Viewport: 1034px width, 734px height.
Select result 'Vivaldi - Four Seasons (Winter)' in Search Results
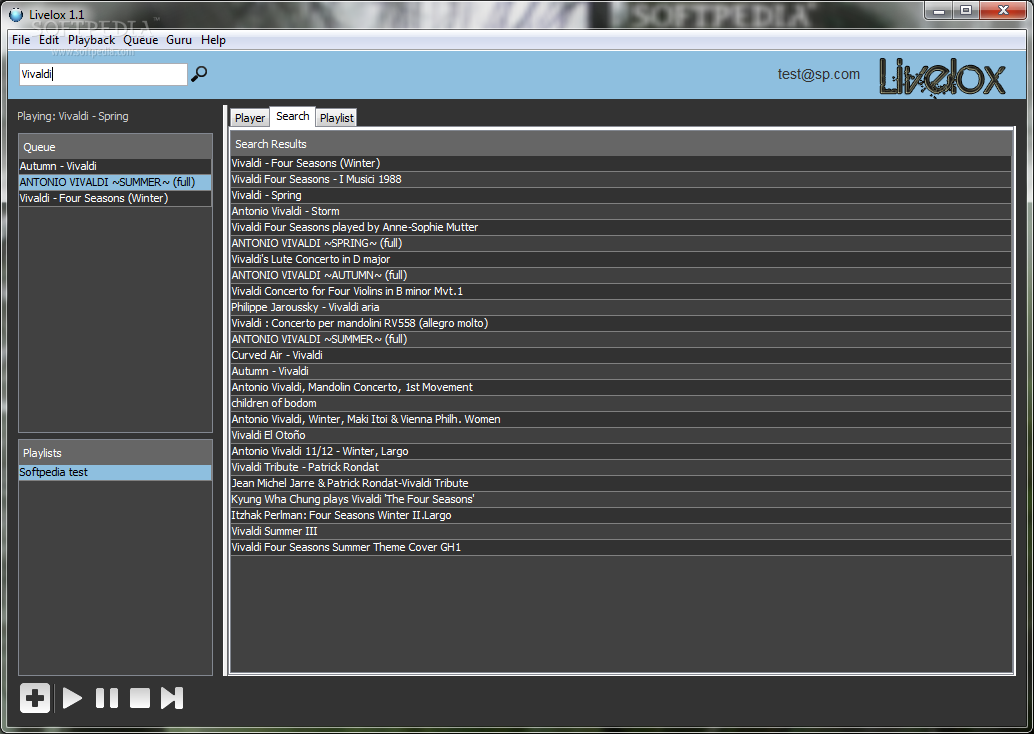[x=621, y=163]
